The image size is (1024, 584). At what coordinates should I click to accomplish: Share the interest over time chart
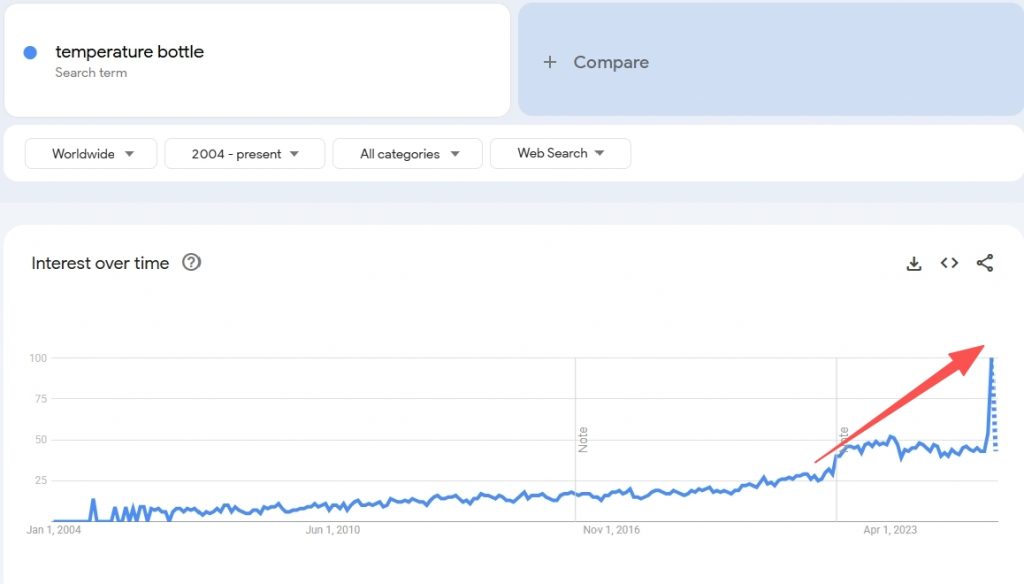(985, 263)
